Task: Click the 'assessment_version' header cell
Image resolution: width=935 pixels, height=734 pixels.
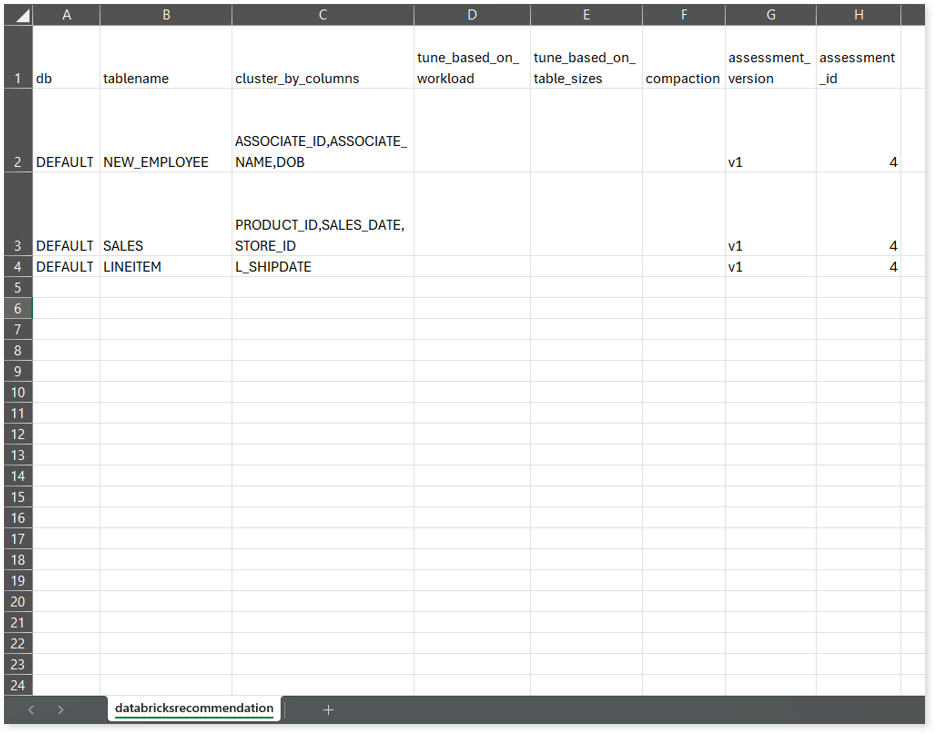Action: coord(770,57)
